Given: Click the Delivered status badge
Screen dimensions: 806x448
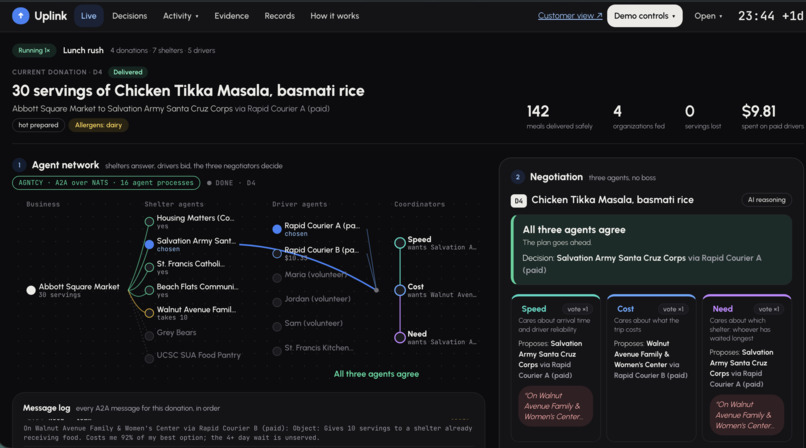Looking at the screenshot, I should [x=127, y=72].
